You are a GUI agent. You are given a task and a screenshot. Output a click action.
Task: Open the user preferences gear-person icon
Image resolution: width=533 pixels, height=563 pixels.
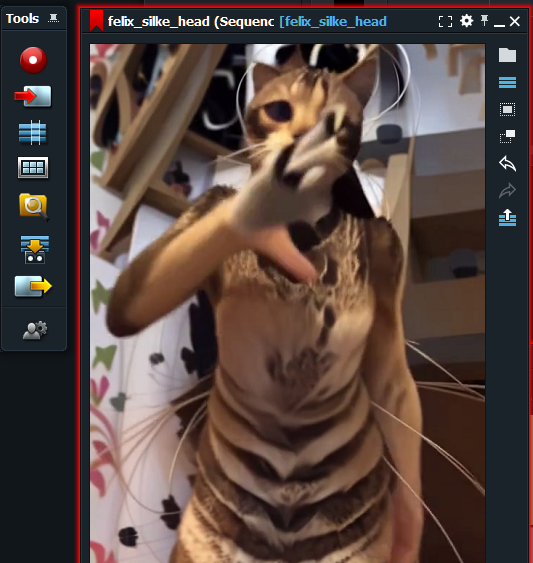[x=35, y=330]
